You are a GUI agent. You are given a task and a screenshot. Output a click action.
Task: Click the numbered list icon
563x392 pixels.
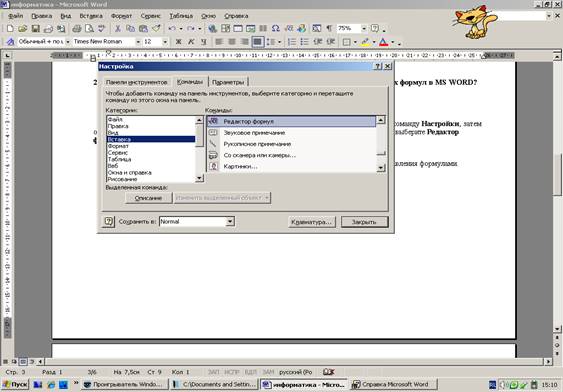292,42
